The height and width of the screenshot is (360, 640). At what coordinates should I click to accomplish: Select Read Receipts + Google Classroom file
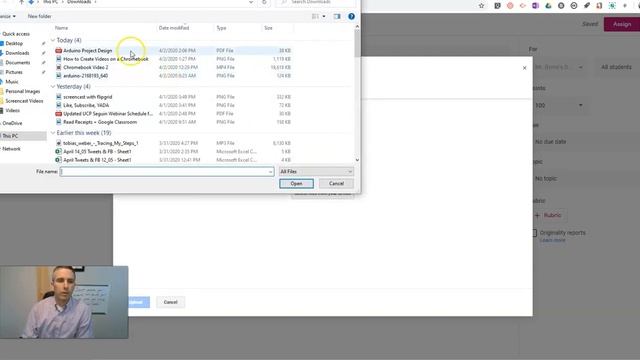point(100,122)
